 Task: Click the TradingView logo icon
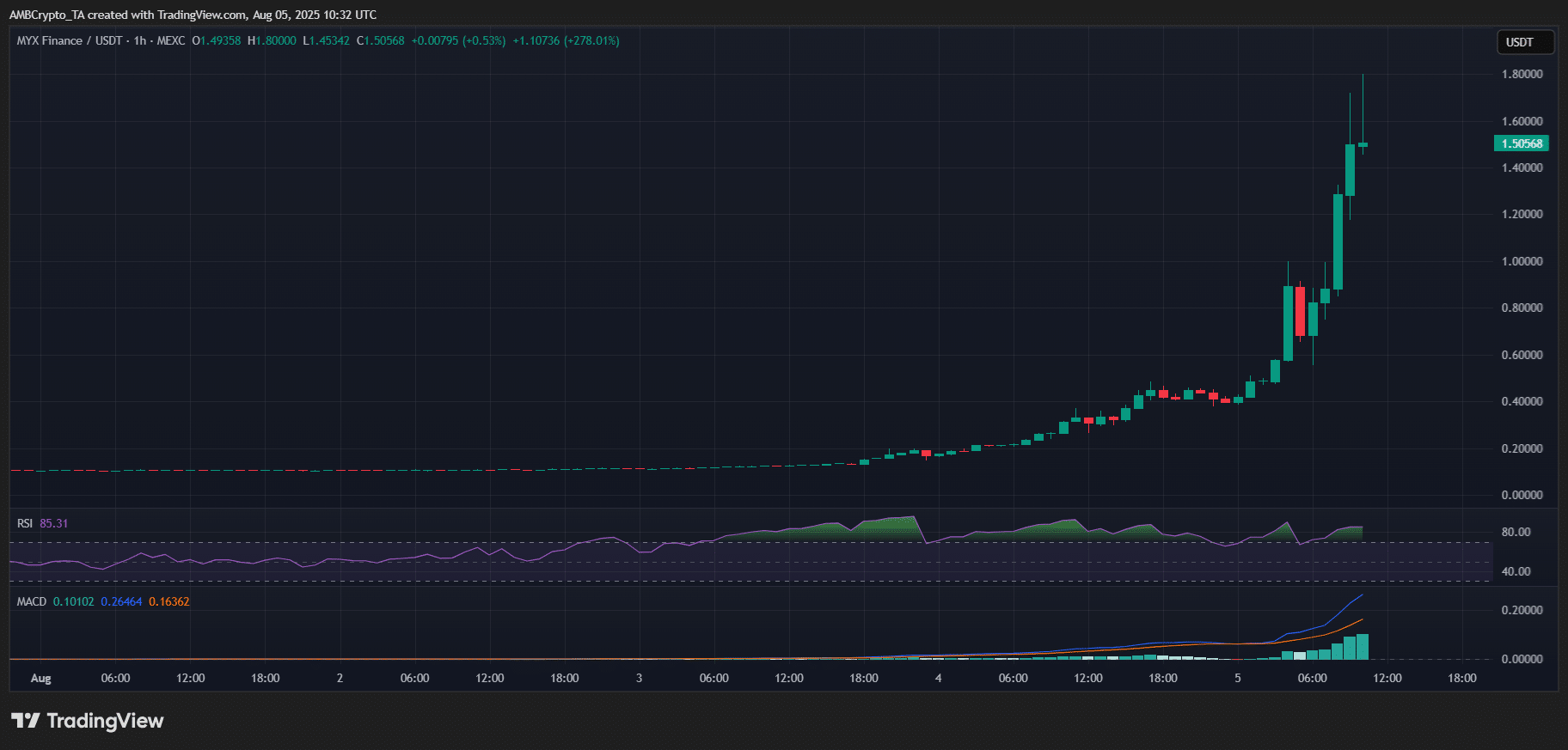tap(25, 720)
